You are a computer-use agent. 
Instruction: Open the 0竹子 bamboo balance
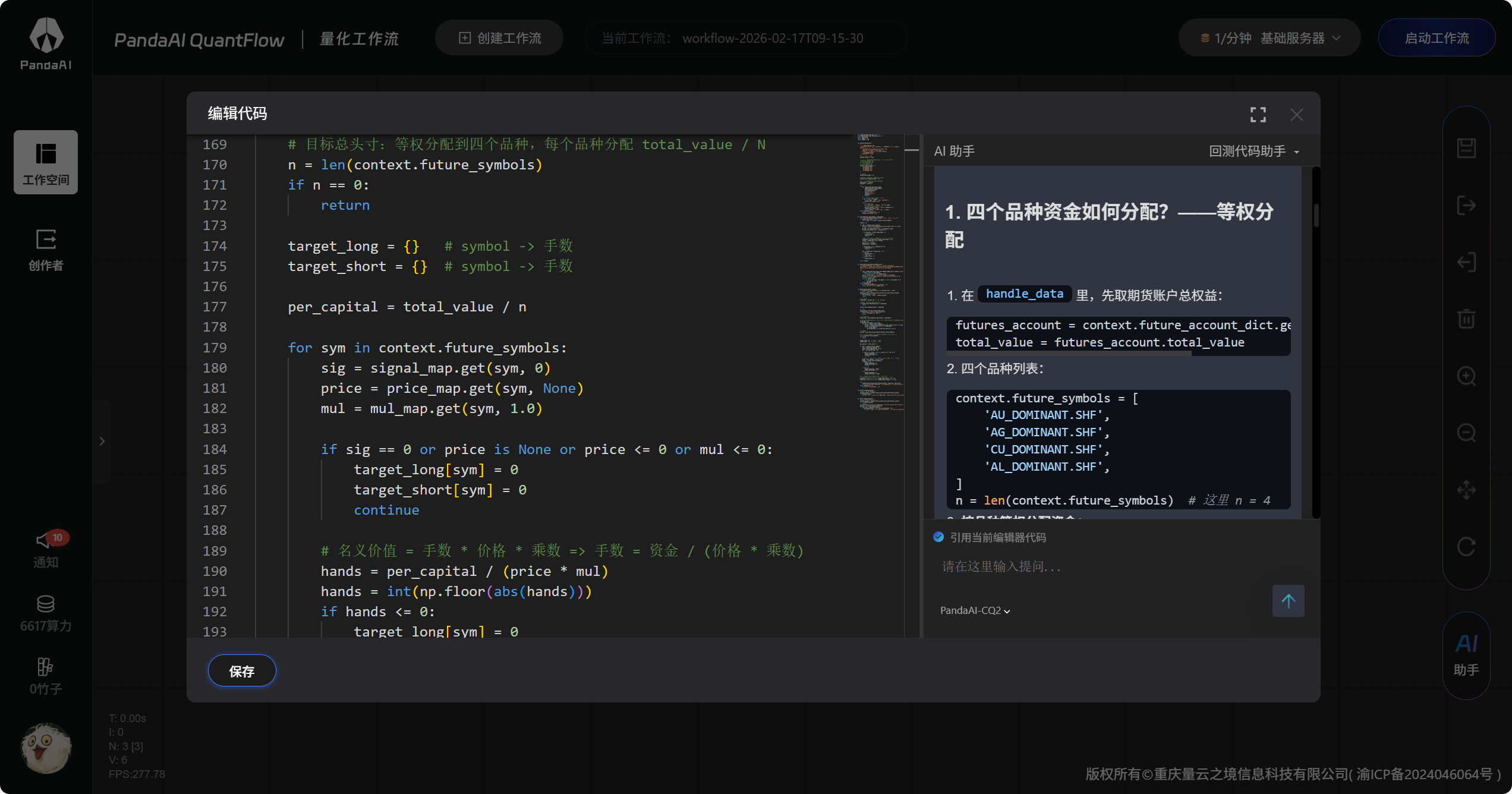tap(46, 676)
